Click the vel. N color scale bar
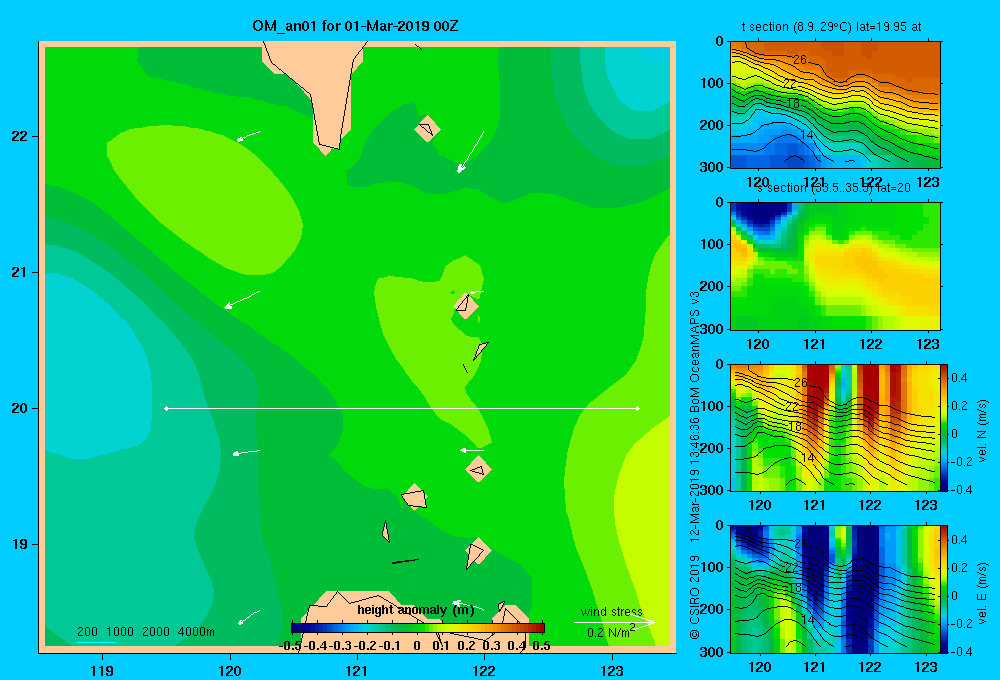 click(945, 427)
